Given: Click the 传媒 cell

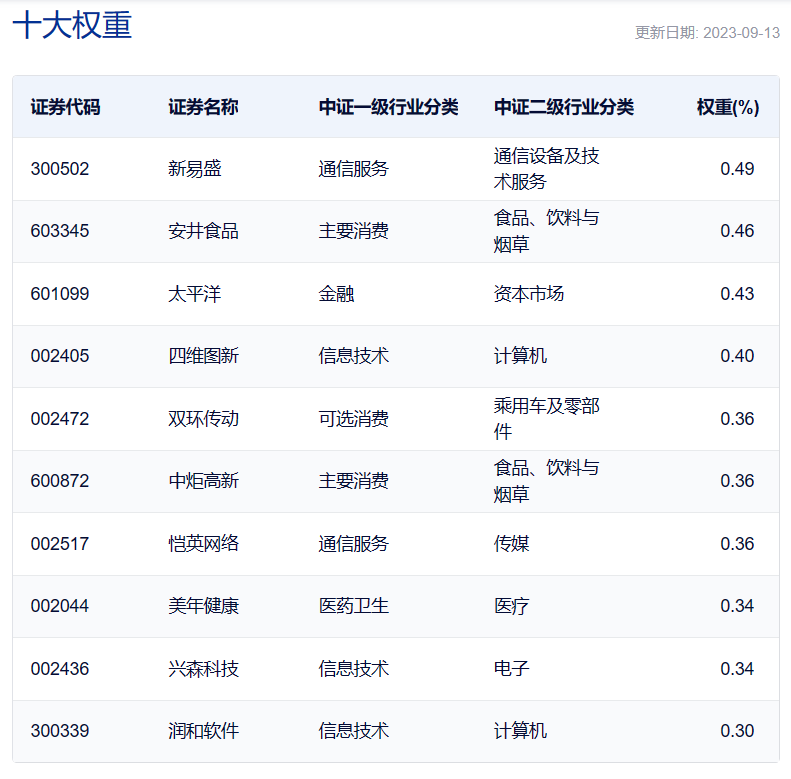Looking at the screenshot, I should [512, 544].
